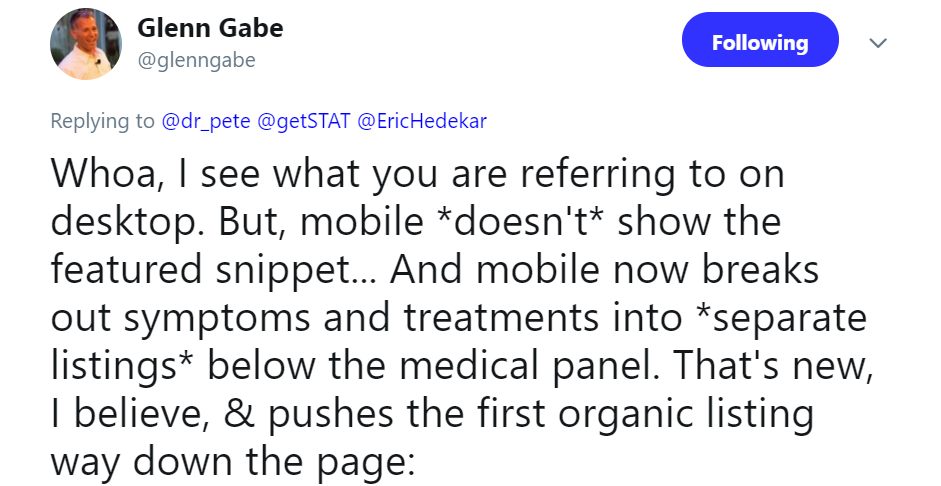
Task: Open the @EricHedekar mention link
Action: point(422,121)
